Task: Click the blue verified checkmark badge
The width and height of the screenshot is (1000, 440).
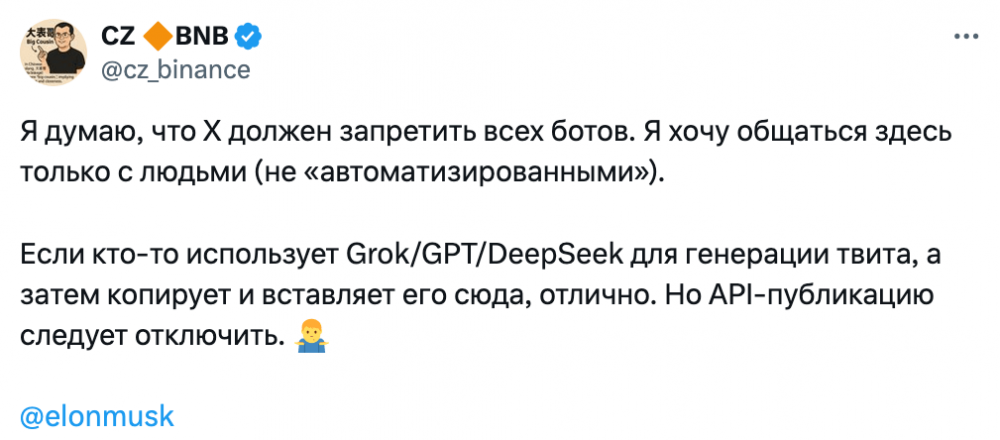Action: tap(249, 37)
